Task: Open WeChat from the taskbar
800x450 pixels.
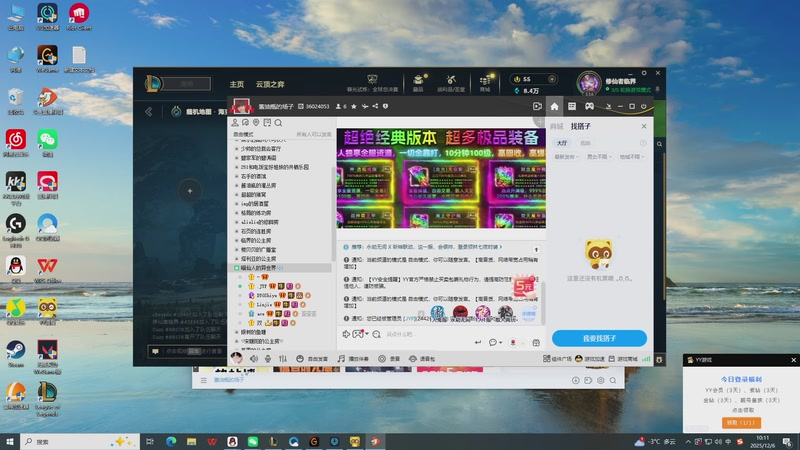Action: click(x=253, y=441)
